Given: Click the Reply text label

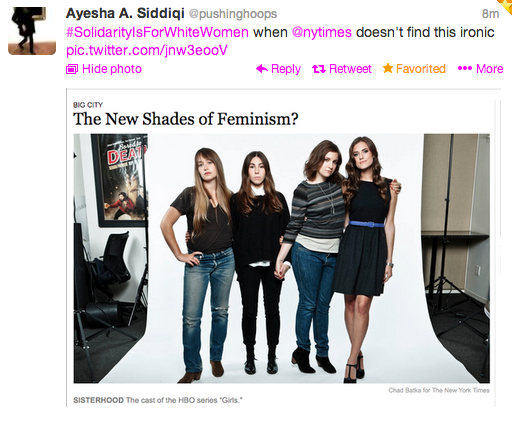Looking at the screenshot, I should point(286,69).
